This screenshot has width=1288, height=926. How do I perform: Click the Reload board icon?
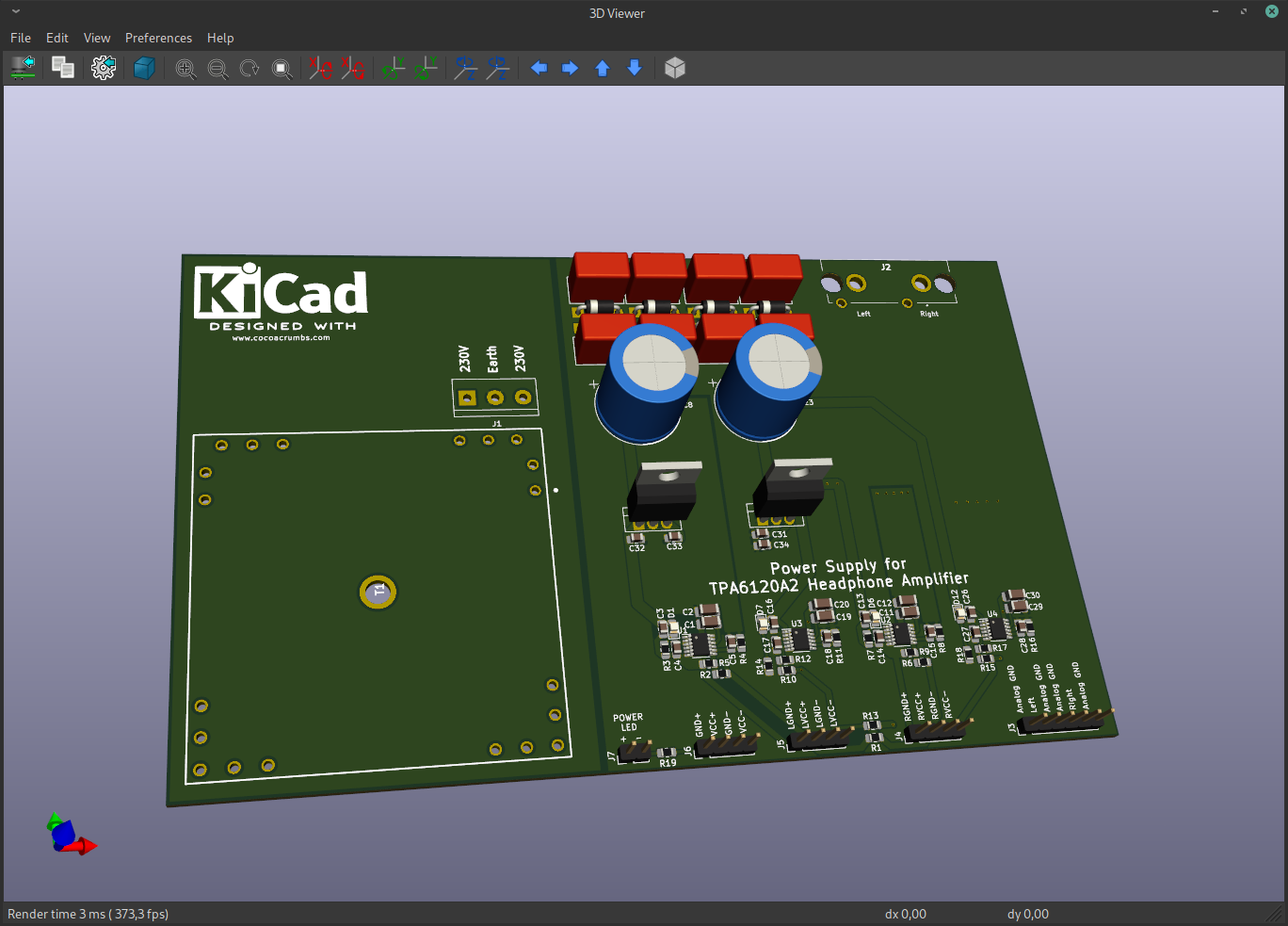[x=23, y=68]
